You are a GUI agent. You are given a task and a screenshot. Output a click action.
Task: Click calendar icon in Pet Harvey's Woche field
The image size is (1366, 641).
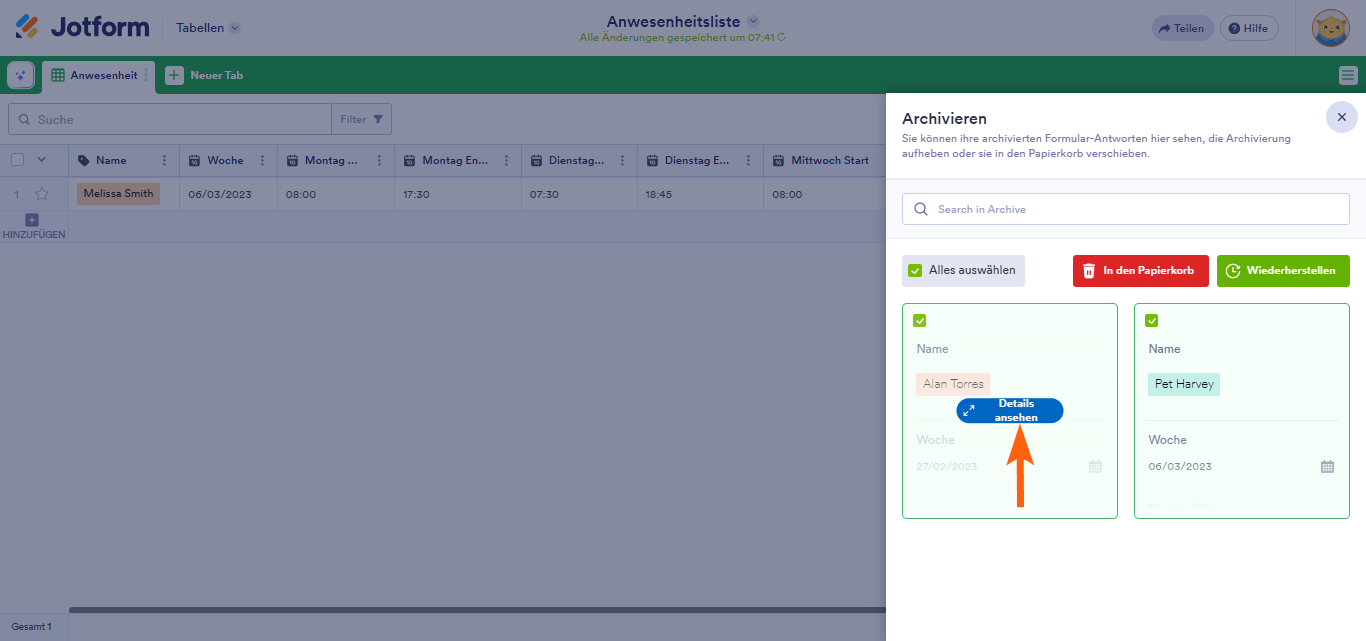(1327, 466)
